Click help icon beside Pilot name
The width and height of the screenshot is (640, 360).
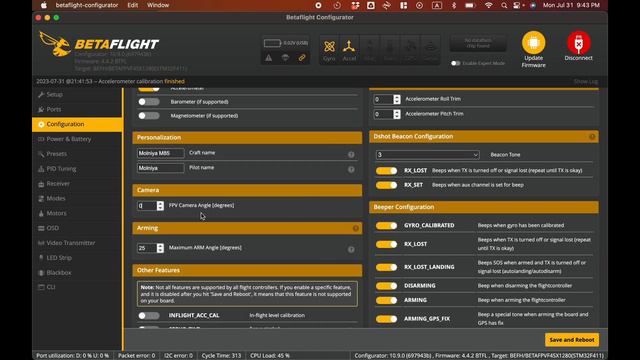pyautogui.click(x=351, y=169)
